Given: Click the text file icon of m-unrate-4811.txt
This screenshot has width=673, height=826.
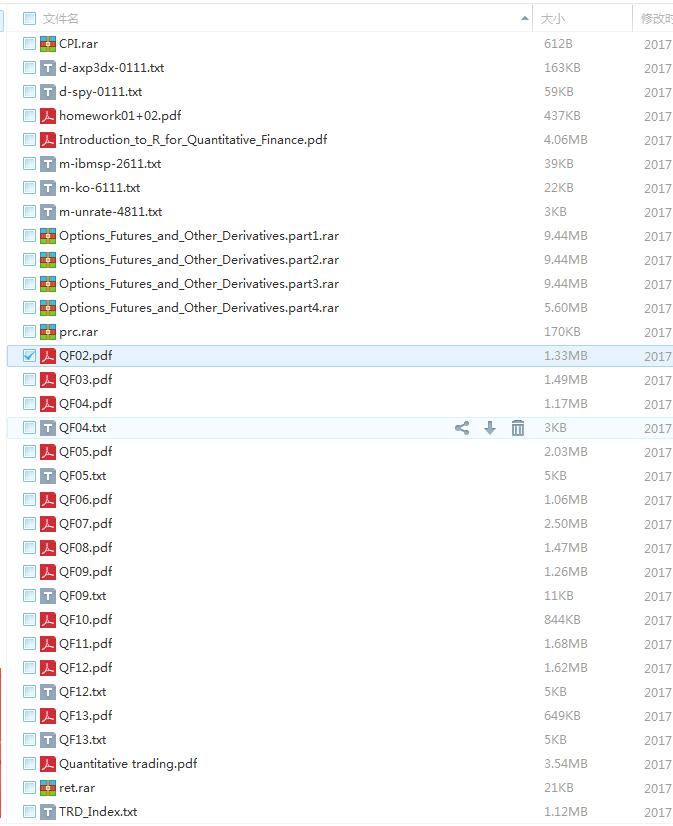Looking at the screenshot, I should coord(48,212).
